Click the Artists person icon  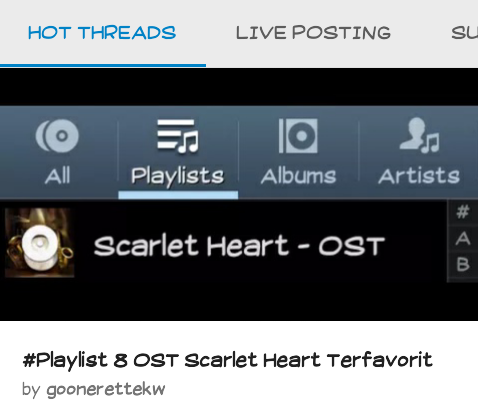419,135
